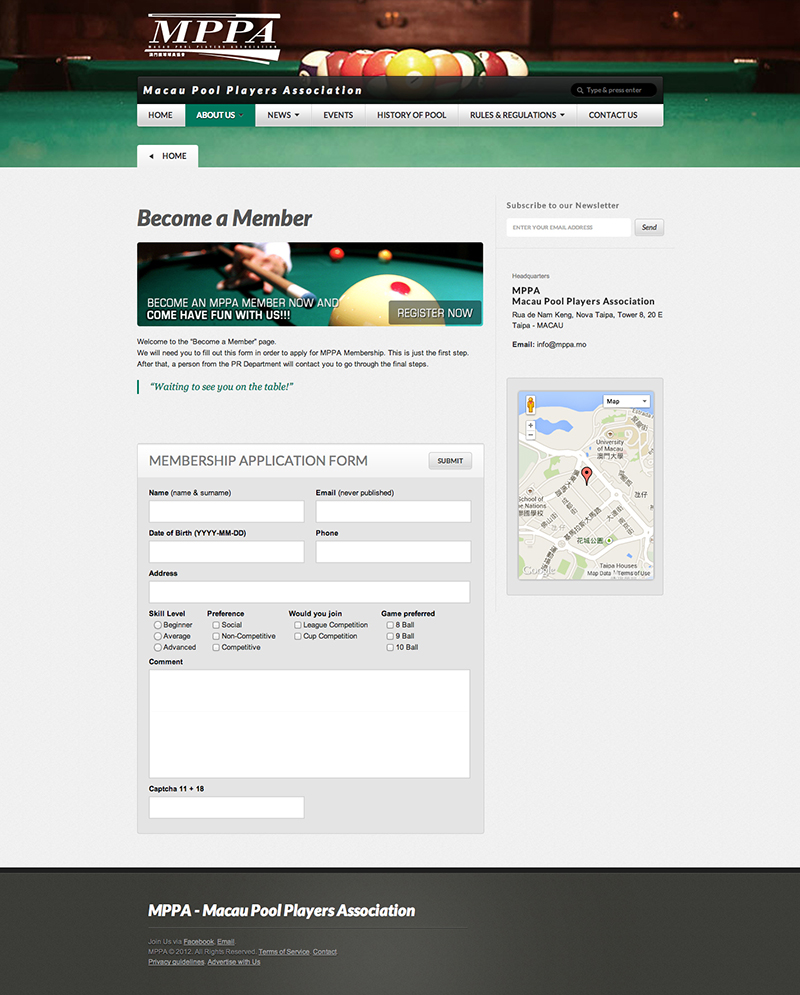Click the newsletter email address field
This screenshot has height=995, width=800.
coord(568,228)
